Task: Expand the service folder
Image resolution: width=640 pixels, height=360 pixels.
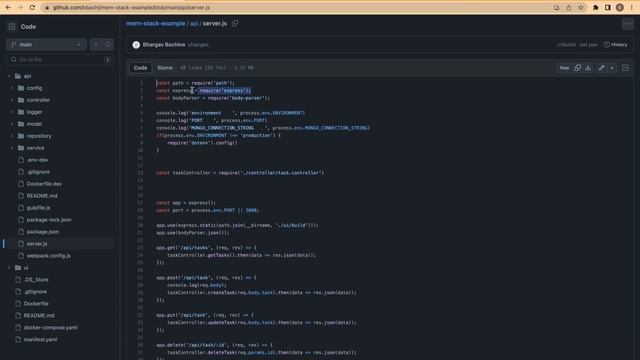Action: pyautogui.click(x=12, y=148)
